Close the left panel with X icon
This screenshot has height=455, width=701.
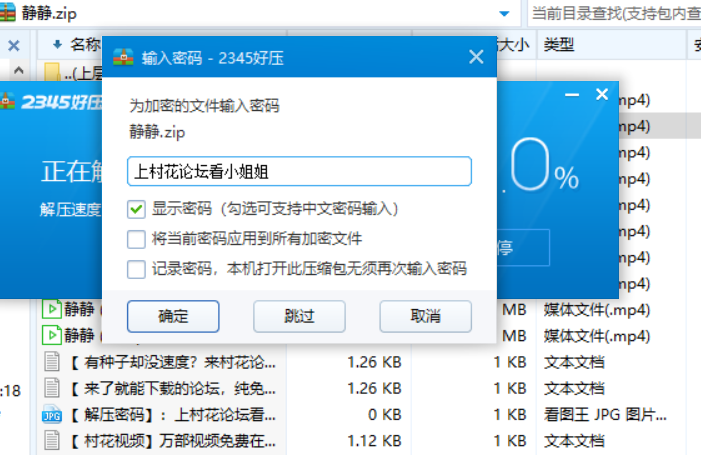tap(14, 45)
